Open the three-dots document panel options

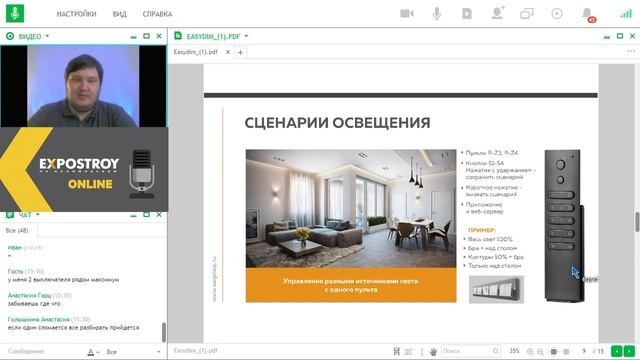pyautogui.click(x=631, y=51)
